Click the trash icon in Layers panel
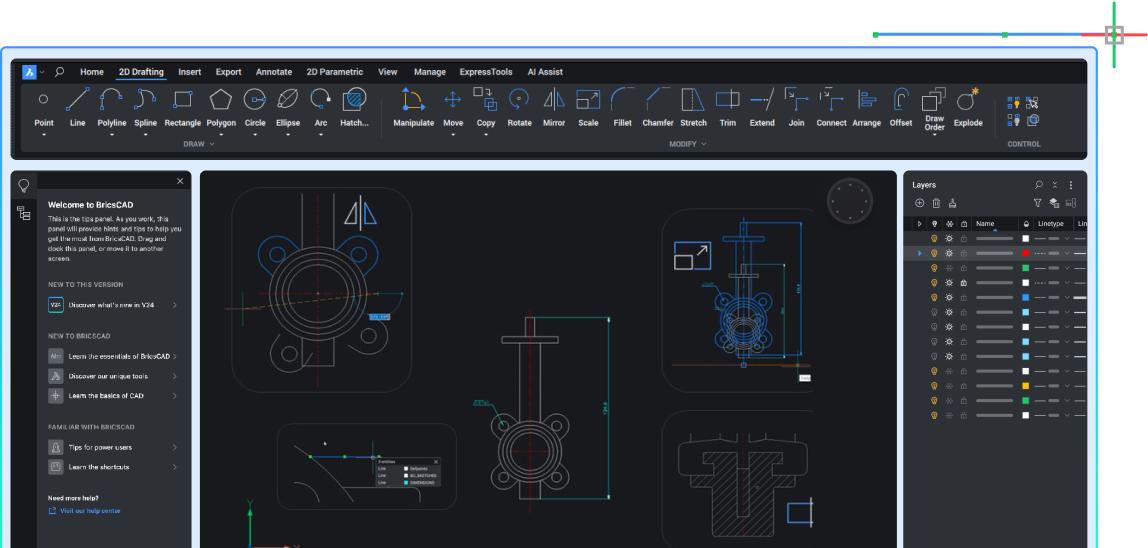The width and height of the screenshot is (1148, 548). 936,203
